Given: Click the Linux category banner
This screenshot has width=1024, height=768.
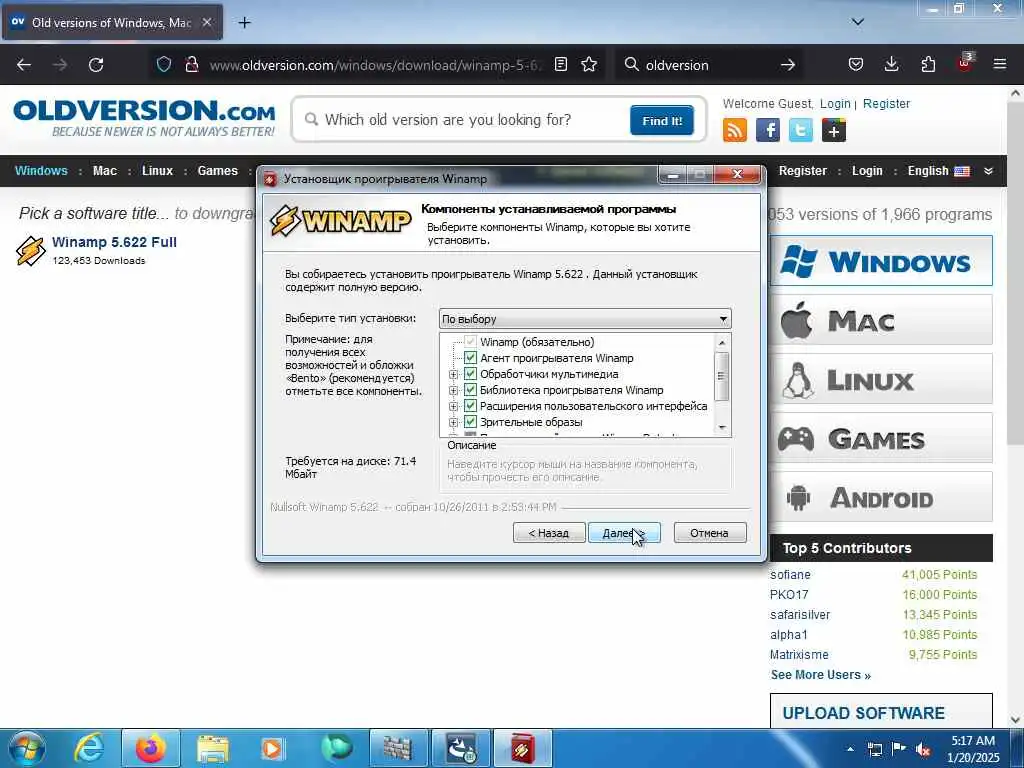Looking at the screenshot, I should click(881, 379).
